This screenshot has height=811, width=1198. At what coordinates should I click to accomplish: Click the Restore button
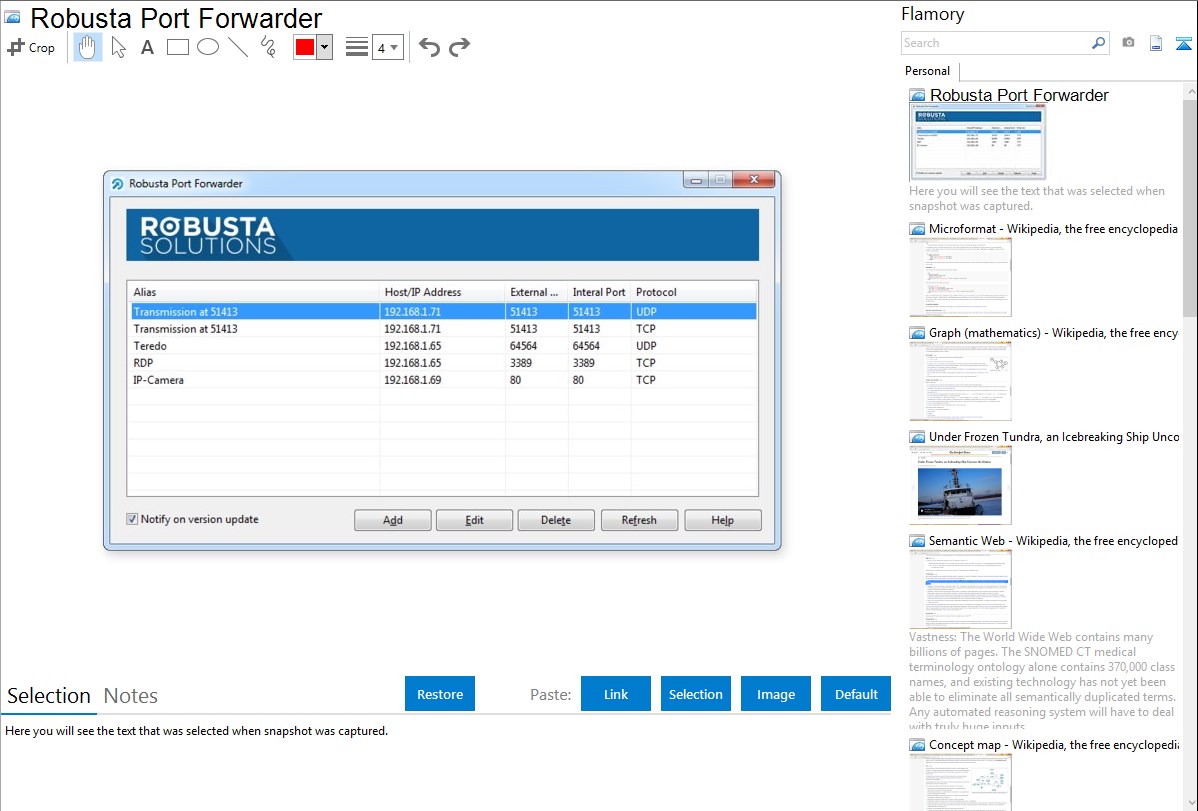tap(440, 694)
